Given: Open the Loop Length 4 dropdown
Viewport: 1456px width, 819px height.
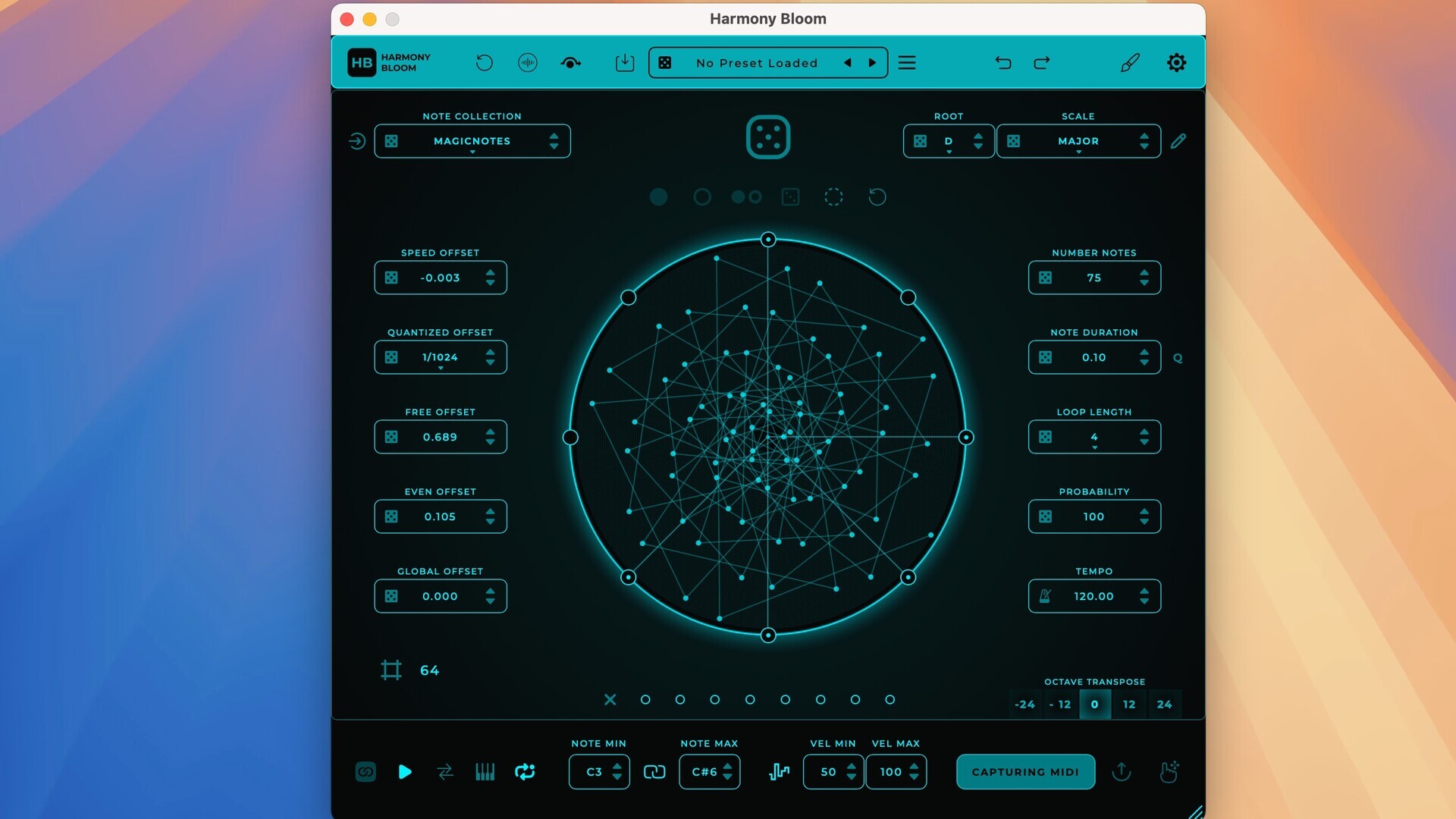Looking at the screenshot, I should tap(1094, 437).
